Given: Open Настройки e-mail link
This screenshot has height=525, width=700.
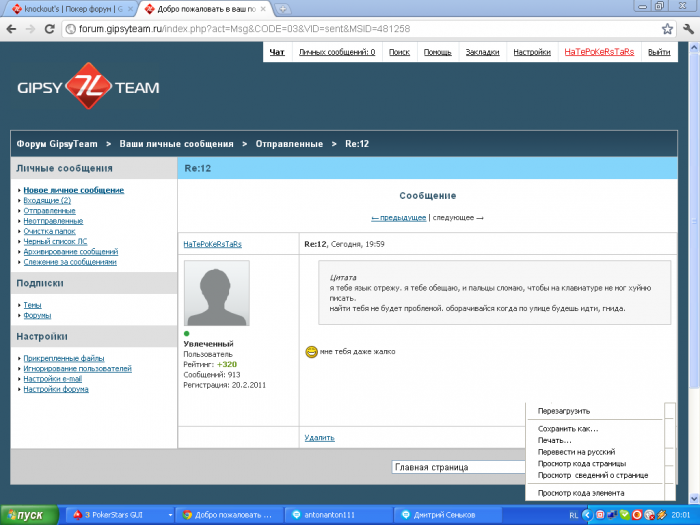Looking at the screenshot, I should pos(52,379).
